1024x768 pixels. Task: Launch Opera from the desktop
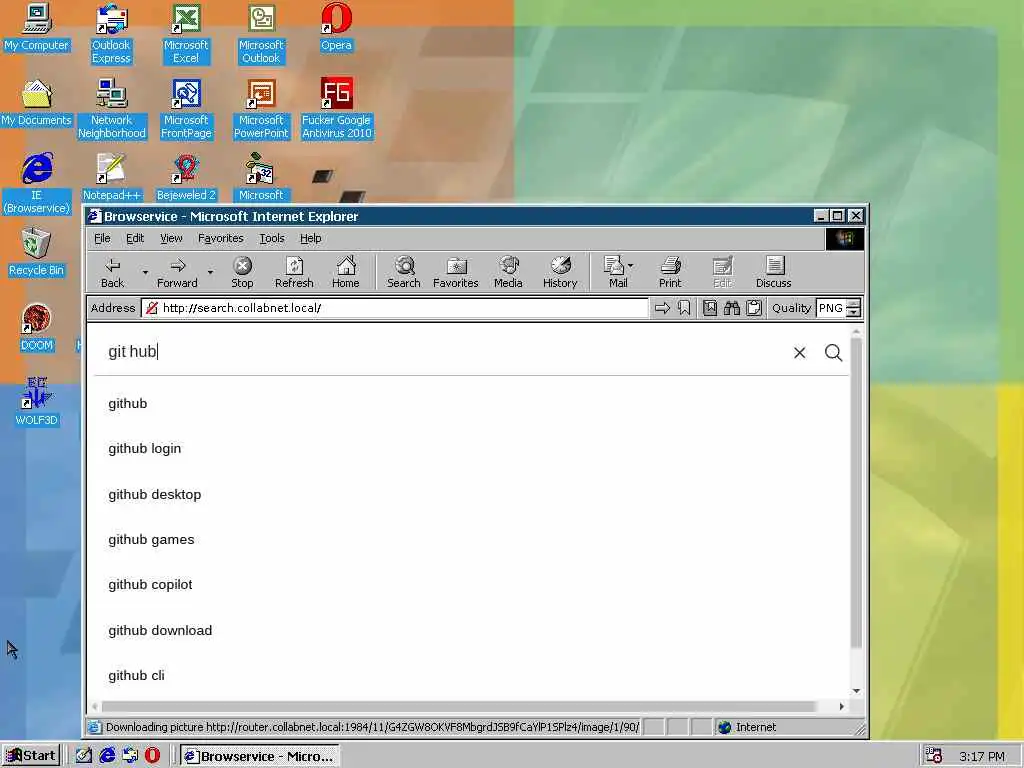click(336, 27)
